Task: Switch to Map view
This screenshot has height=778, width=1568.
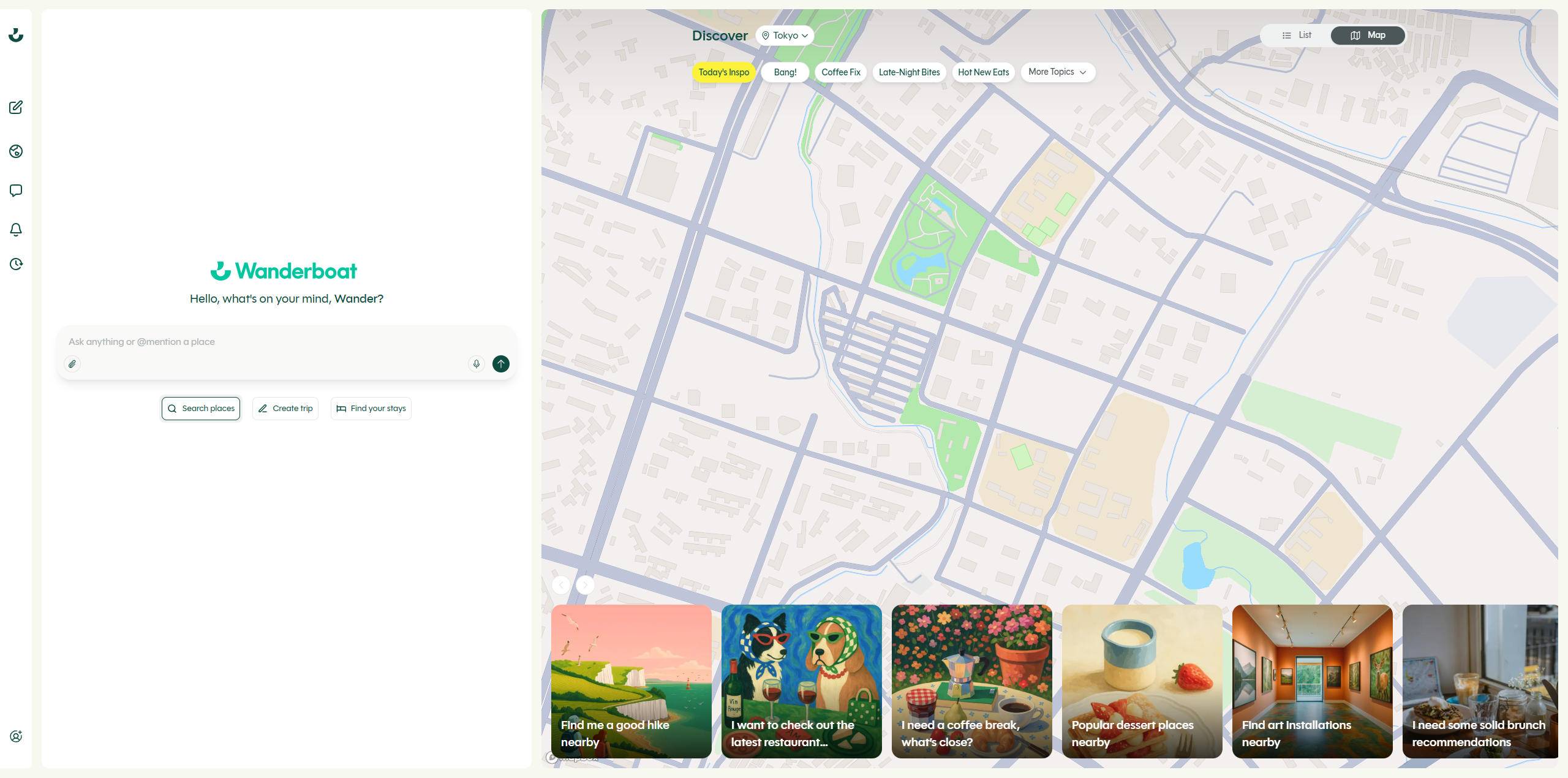Action: 1368,35
